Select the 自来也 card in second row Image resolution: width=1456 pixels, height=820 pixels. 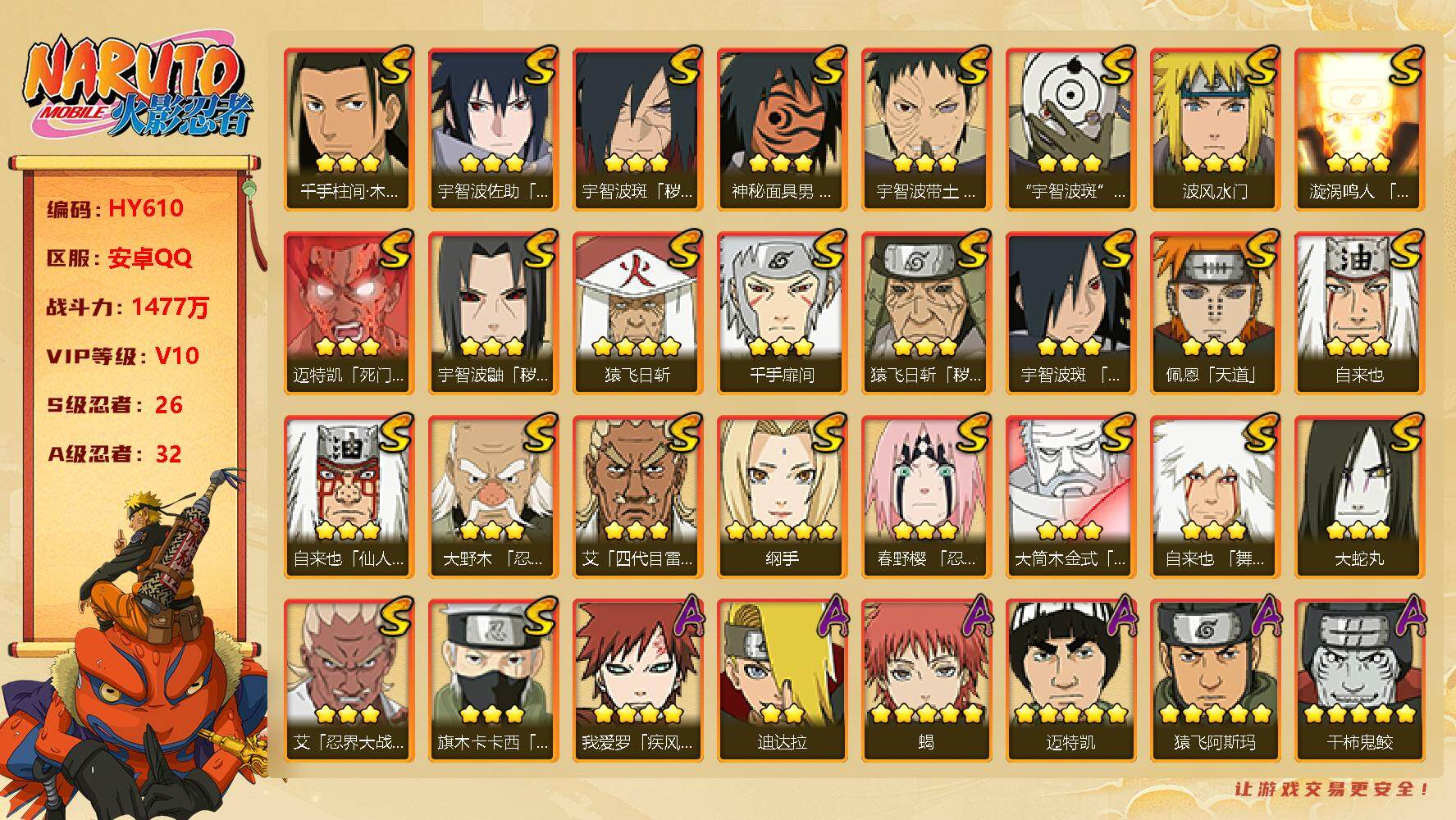pos(1359,312)
